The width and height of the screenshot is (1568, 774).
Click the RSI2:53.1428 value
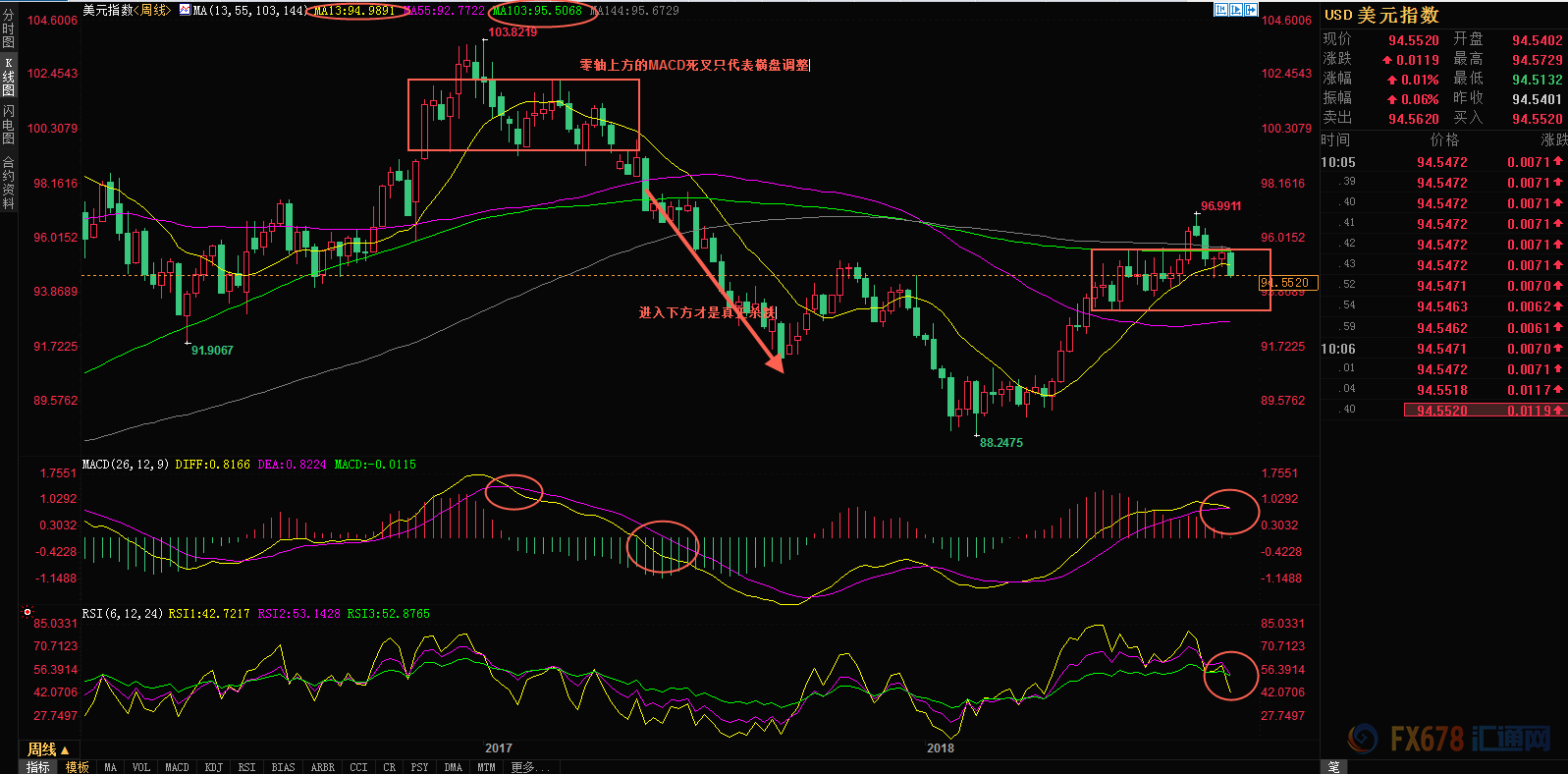click(298, 614)
